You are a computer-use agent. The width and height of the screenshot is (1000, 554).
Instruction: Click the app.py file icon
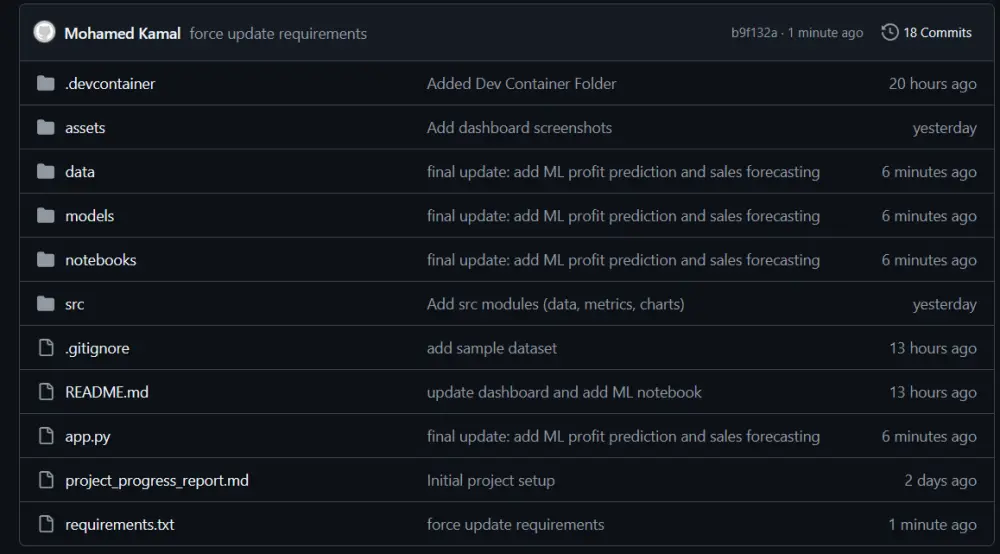point(45,436)
